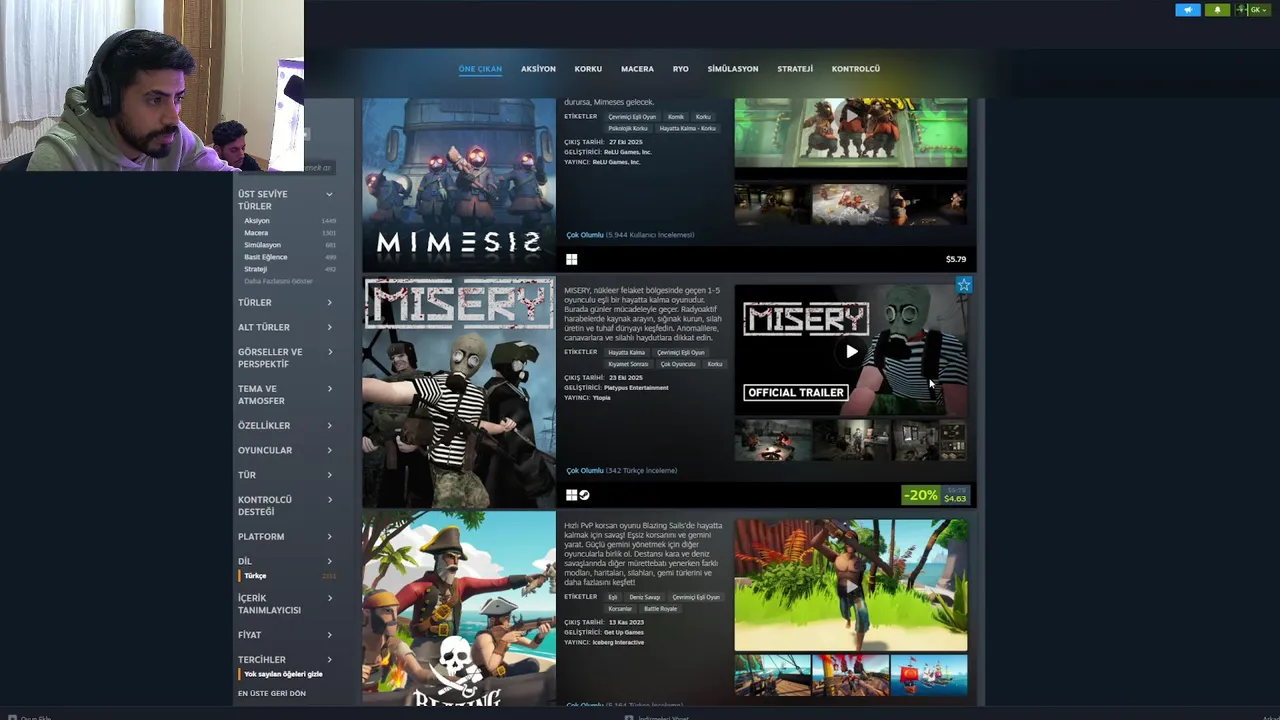The image size is (1280, 720).
Task: Switch to the STRATEJİ tab in top bar
Action: (795, 69)
